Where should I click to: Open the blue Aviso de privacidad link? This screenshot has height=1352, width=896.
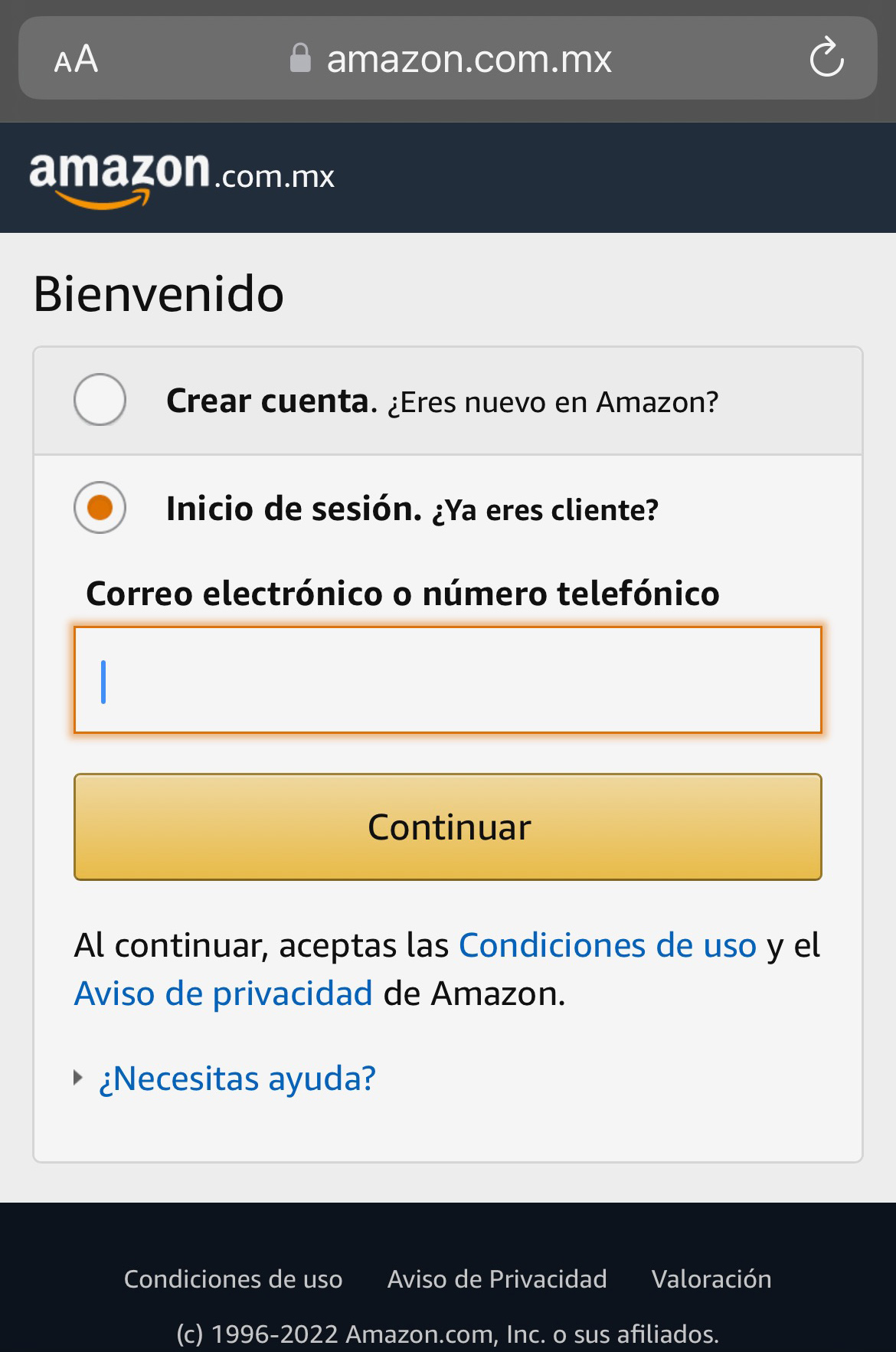click(x=224, y=994)
